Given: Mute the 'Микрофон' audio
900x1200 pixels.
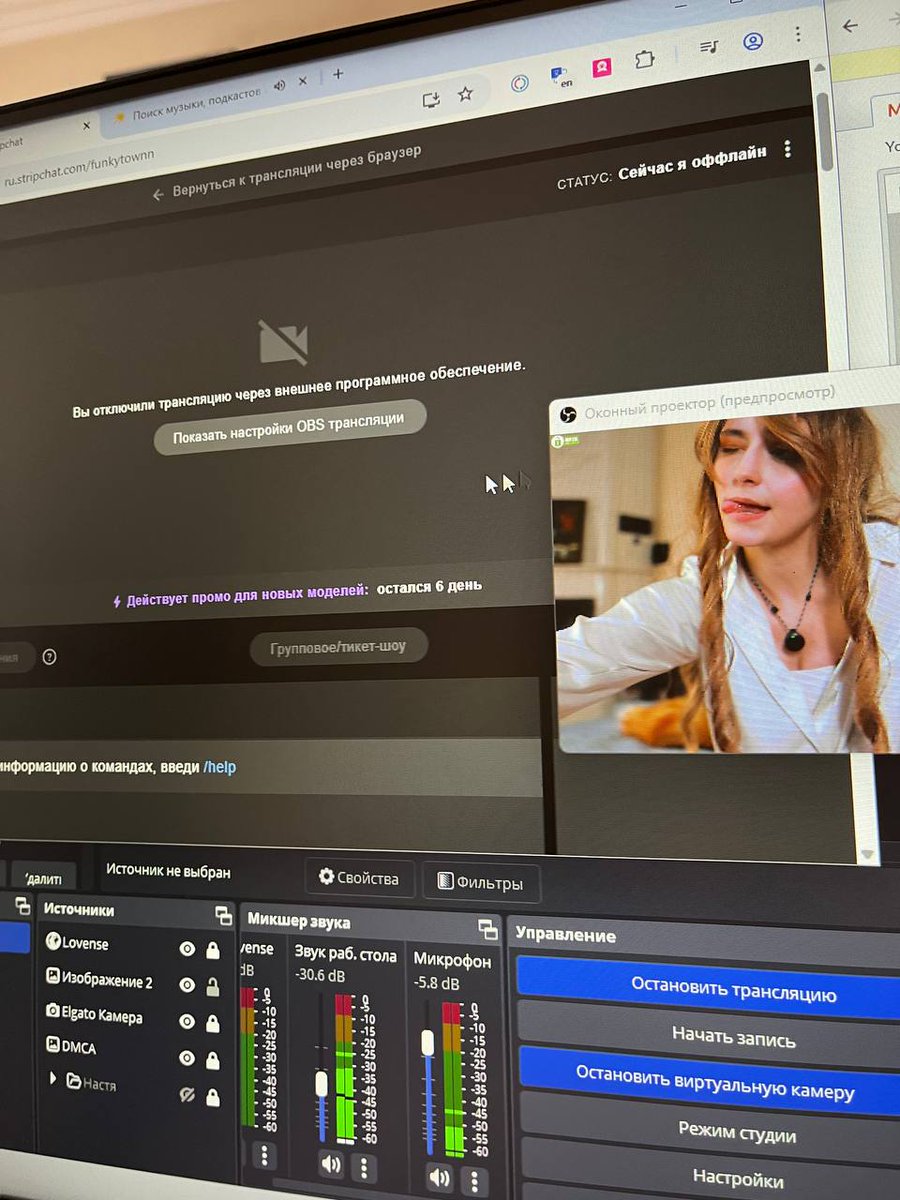Looking at the screenshot, I should 440,1176.
